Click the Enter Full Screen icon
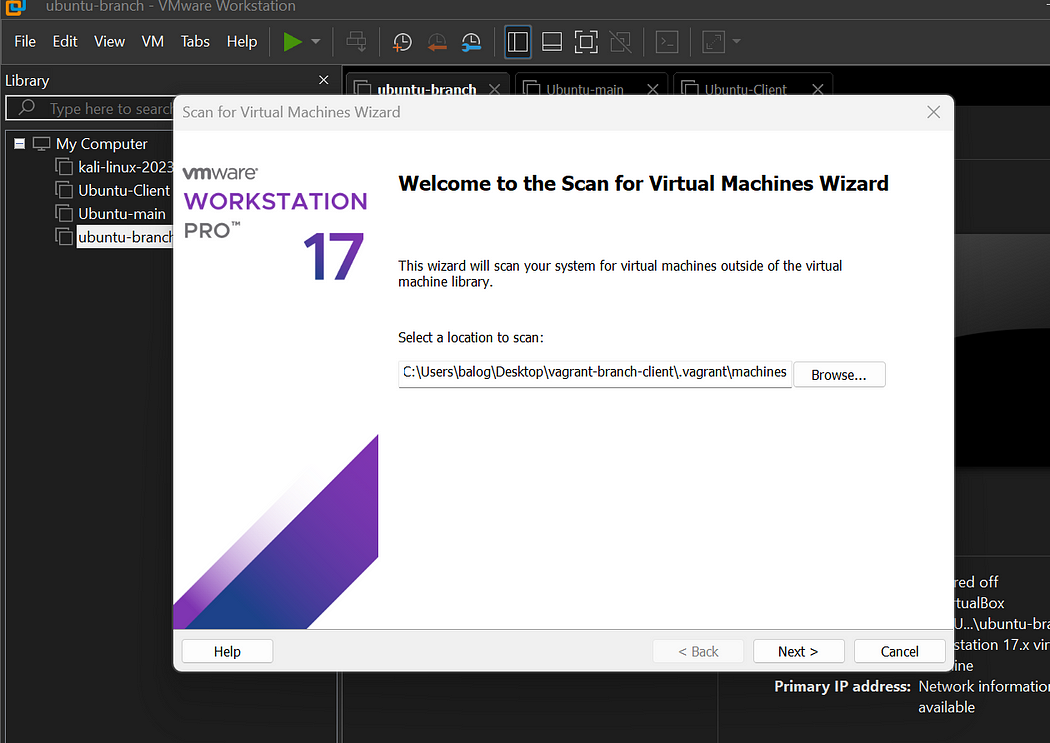This screenshot has height=743, width=1050. (586, 42)
